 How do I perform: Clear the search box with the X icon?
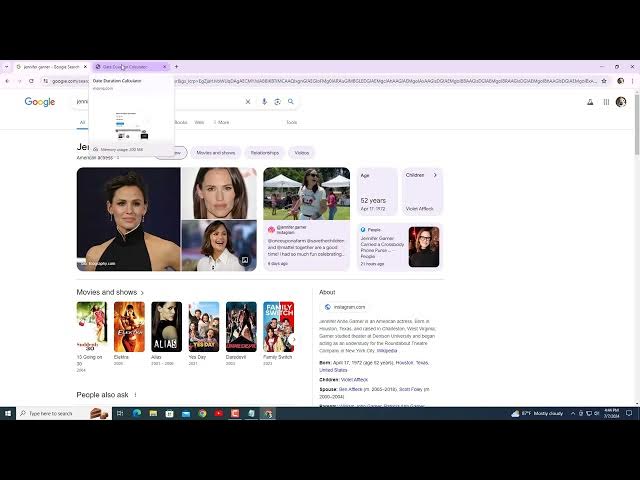point(248,102)
